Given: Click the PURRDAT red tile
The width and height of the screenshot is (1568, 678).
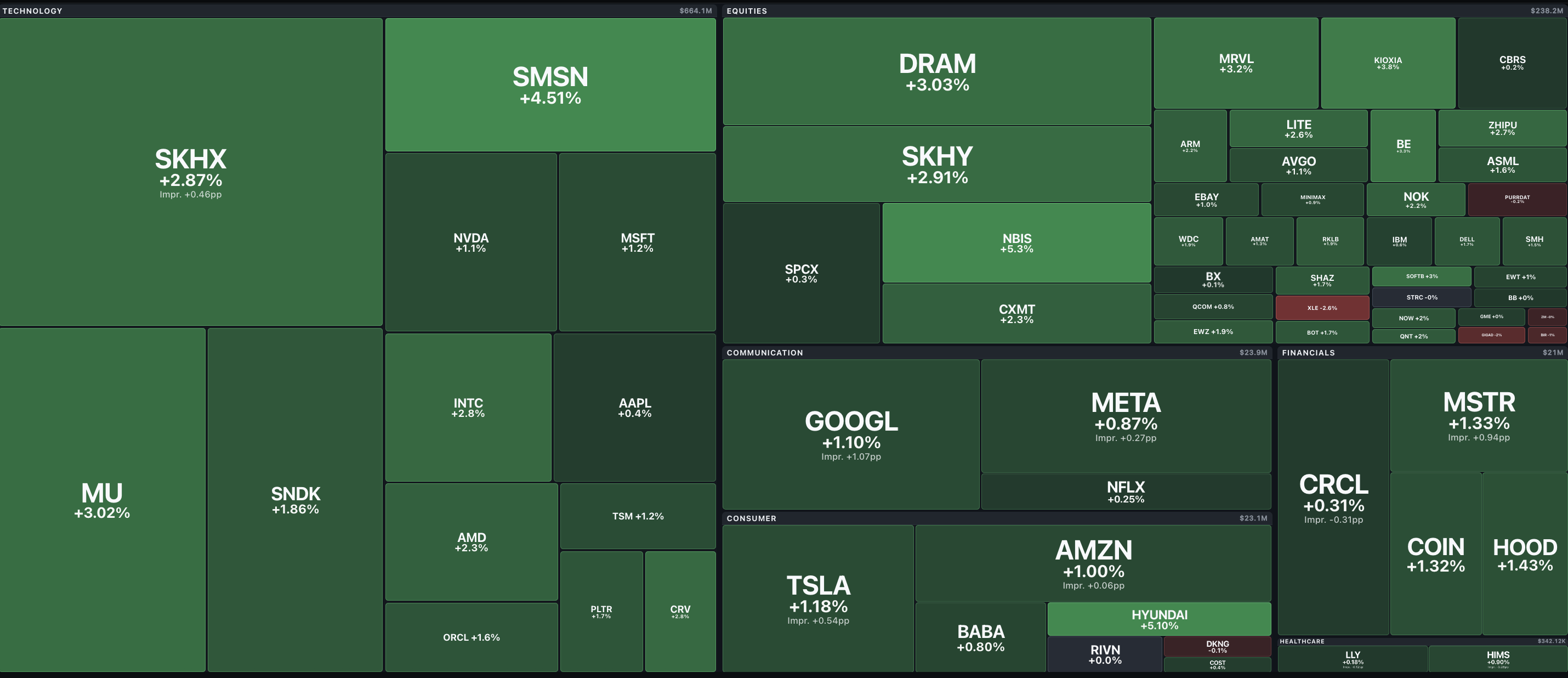Looking at the screenshot, I should [1517, 199].
